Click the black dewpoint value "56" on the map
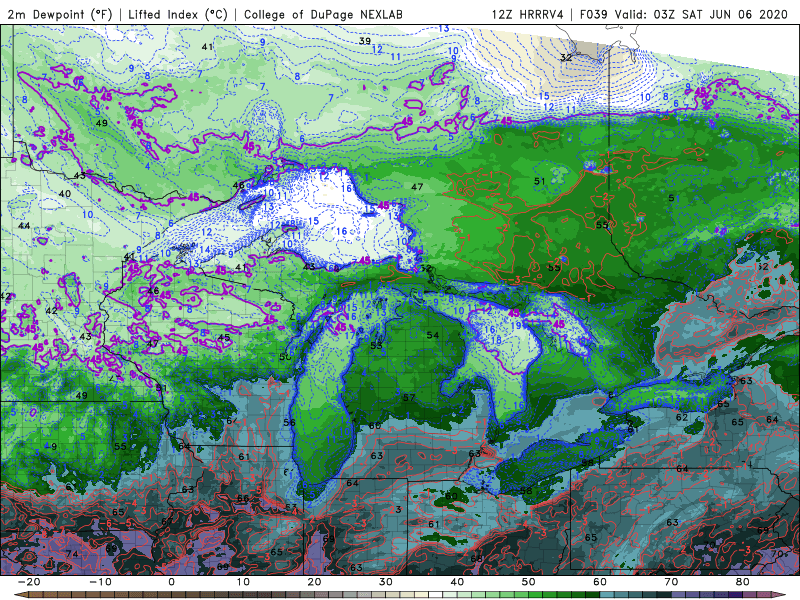 (289, 422)
